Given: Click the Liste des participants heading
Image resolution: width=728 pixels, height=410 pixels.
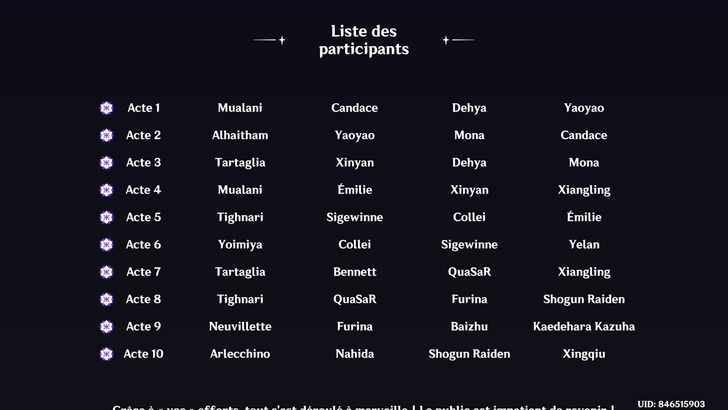Looking at the screenshot, I should click(x=364, y=40).
